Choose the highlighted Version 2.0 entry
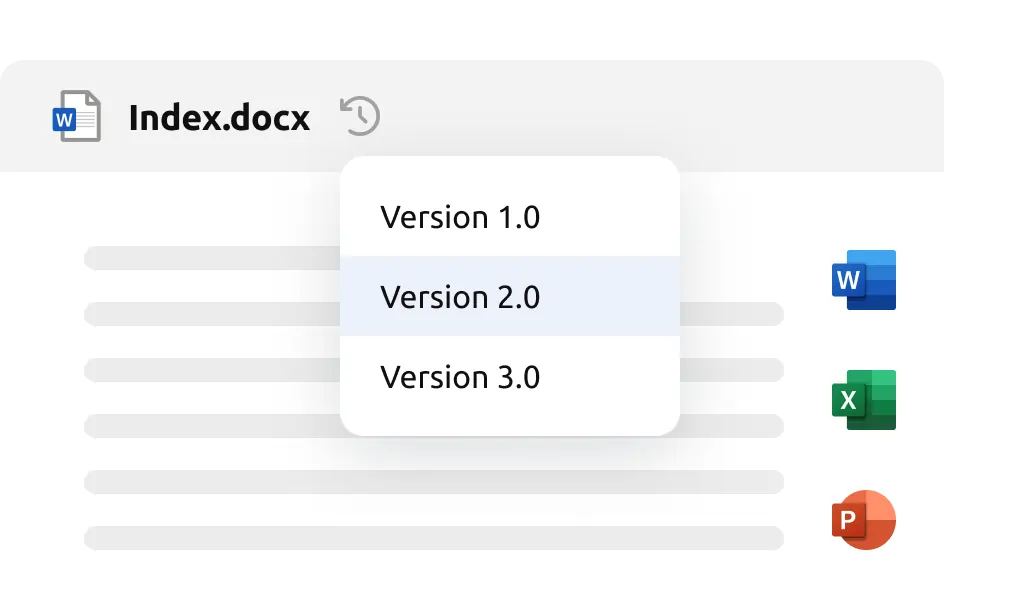 click(460, 297)
